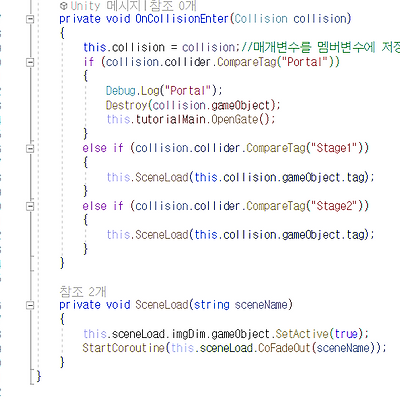400x400 pixels.
Task: Click 'private void SceneLoad' declaration name
Action: (162, 305)
